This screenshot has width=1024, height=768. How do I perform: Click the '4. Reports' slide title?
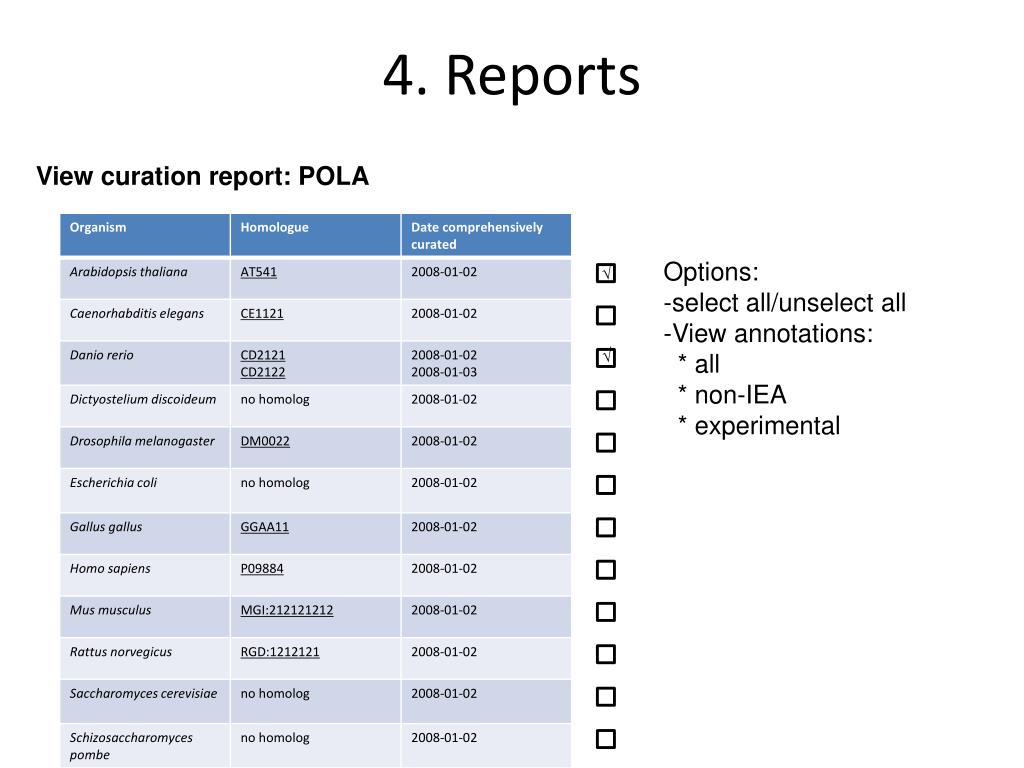point(511,76)
